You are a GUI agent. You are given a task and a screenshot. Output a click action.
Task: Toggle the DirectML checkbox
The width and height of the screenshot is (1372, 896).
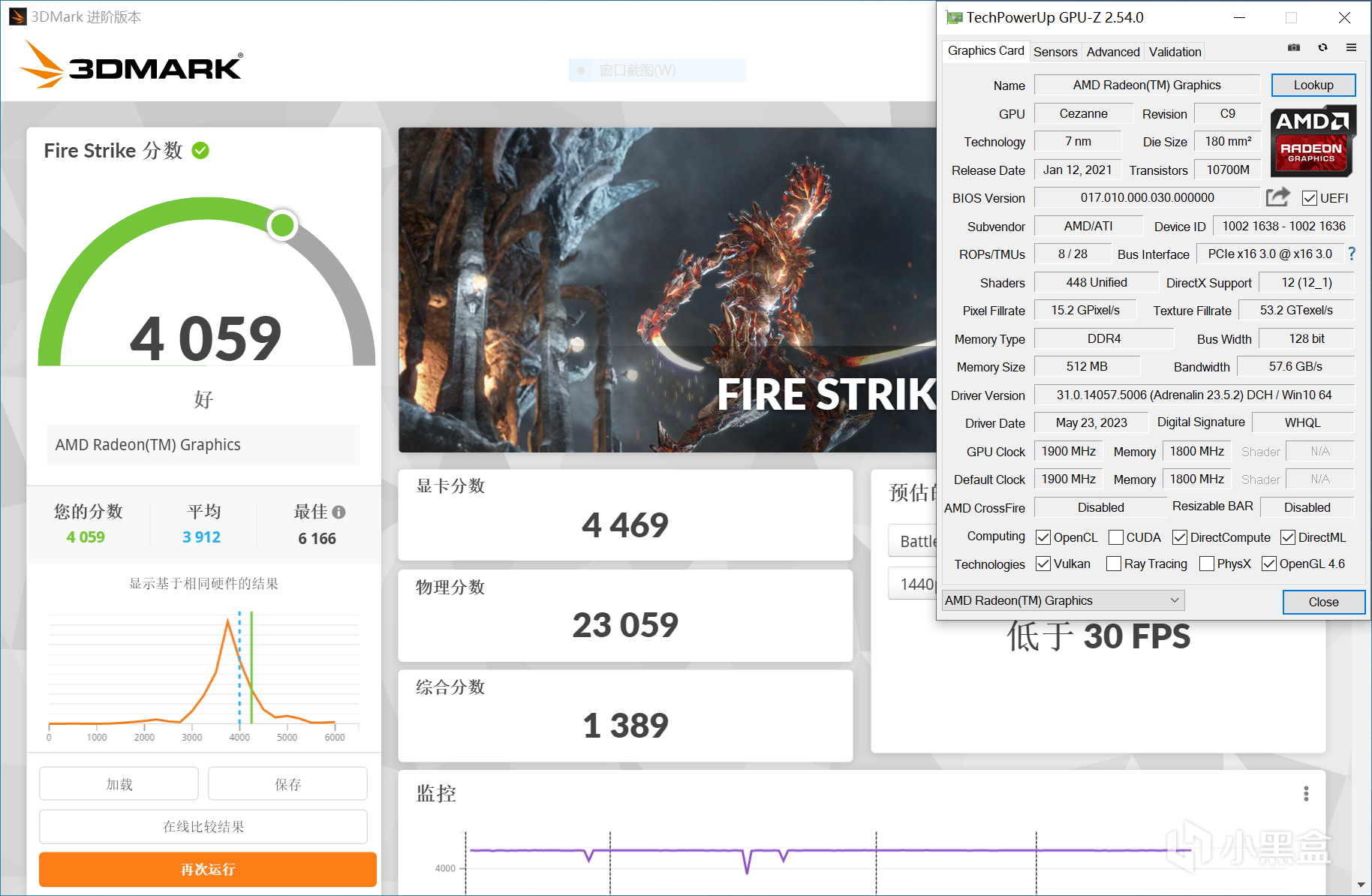(x=1288, y=537)
